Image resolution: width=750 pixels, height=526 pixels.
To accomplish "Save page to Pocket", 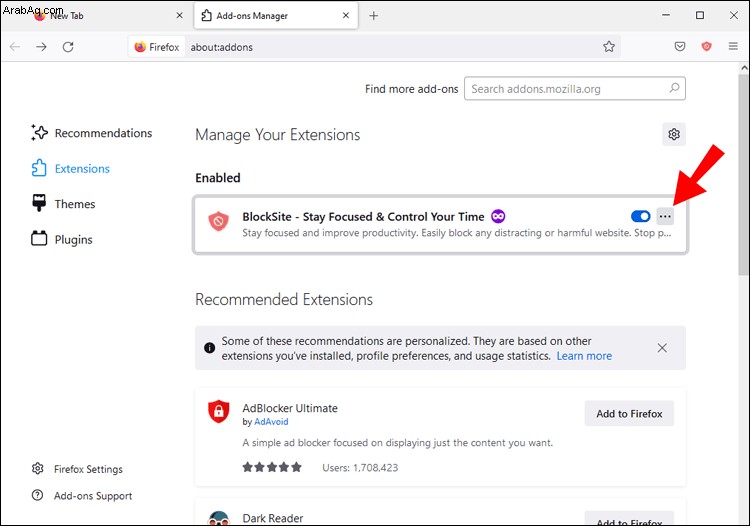I will [x=680, y=46].
